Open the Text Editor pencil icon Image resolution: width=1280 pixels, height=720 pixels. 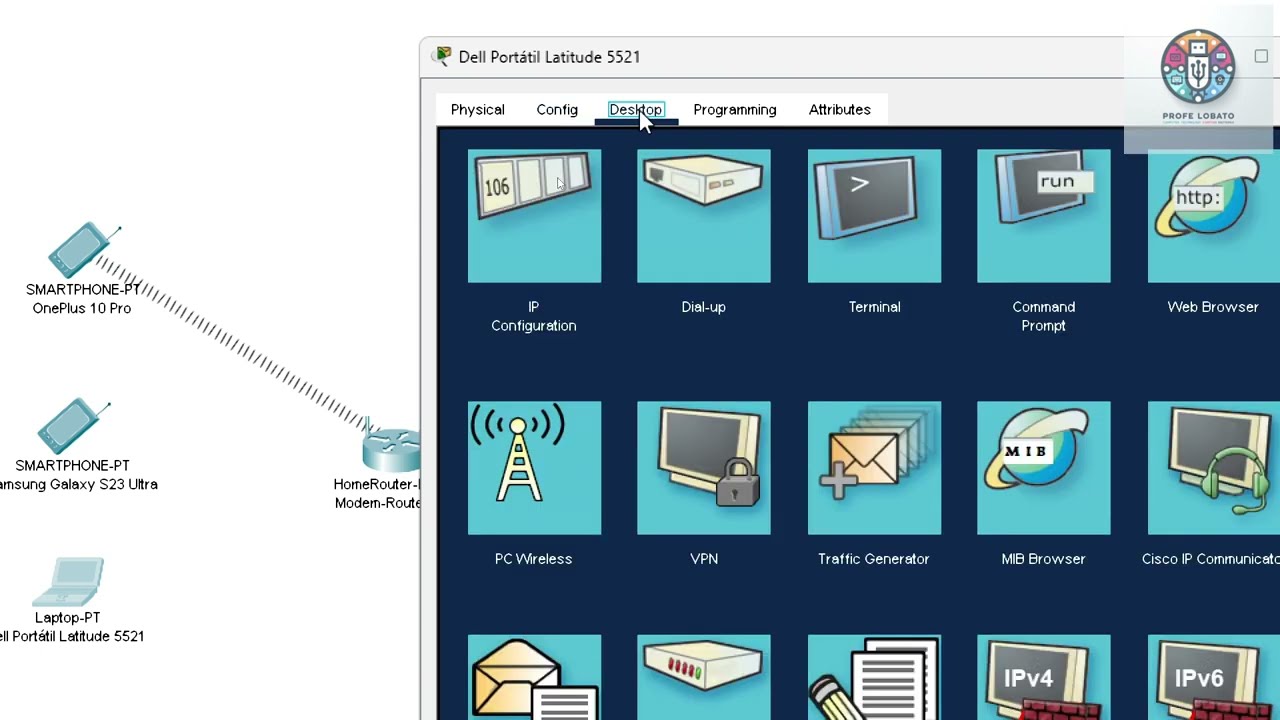pos(874,677)
